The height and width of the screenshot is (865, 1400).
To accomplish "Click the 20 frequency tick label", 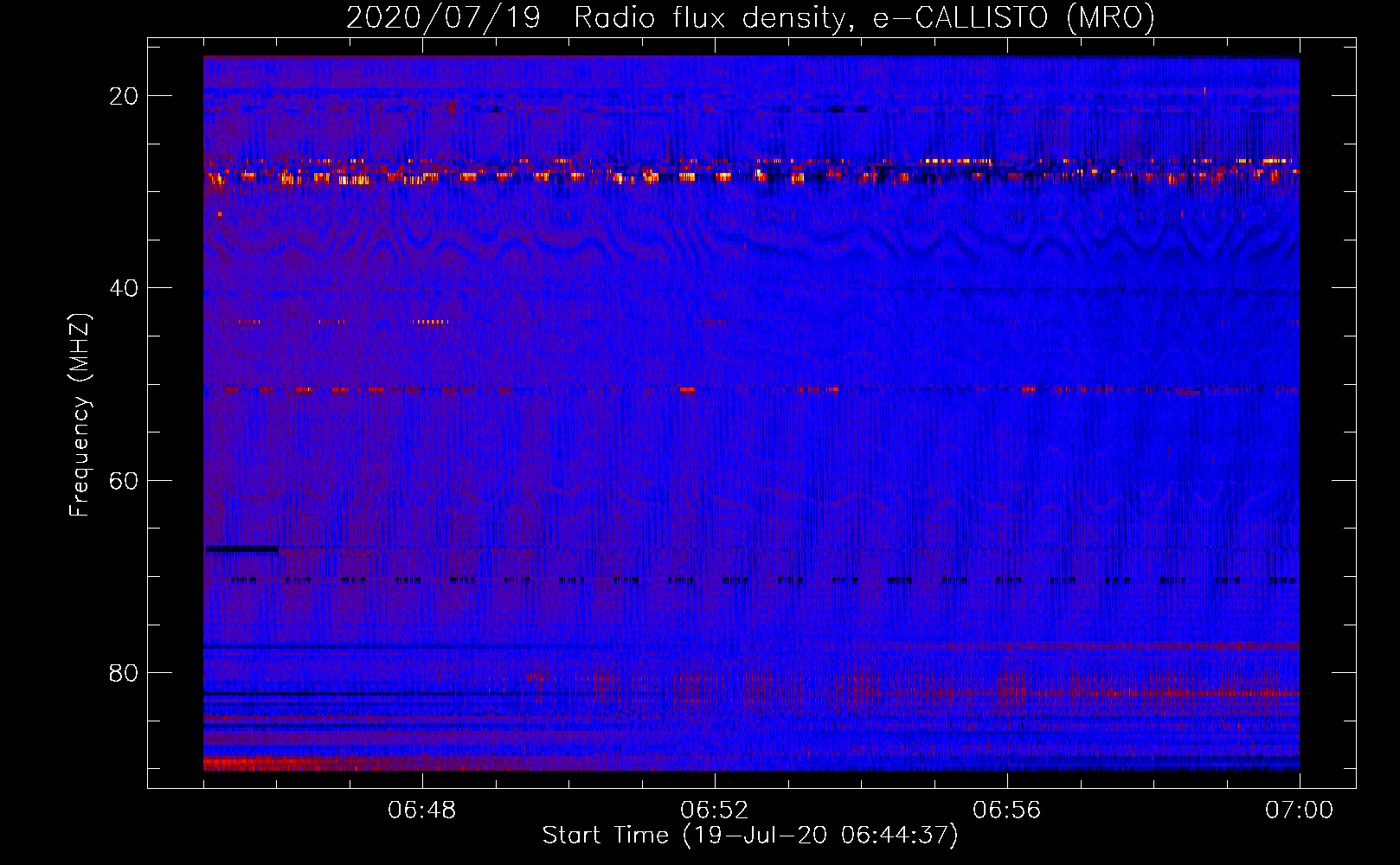I will pos(125,96).
